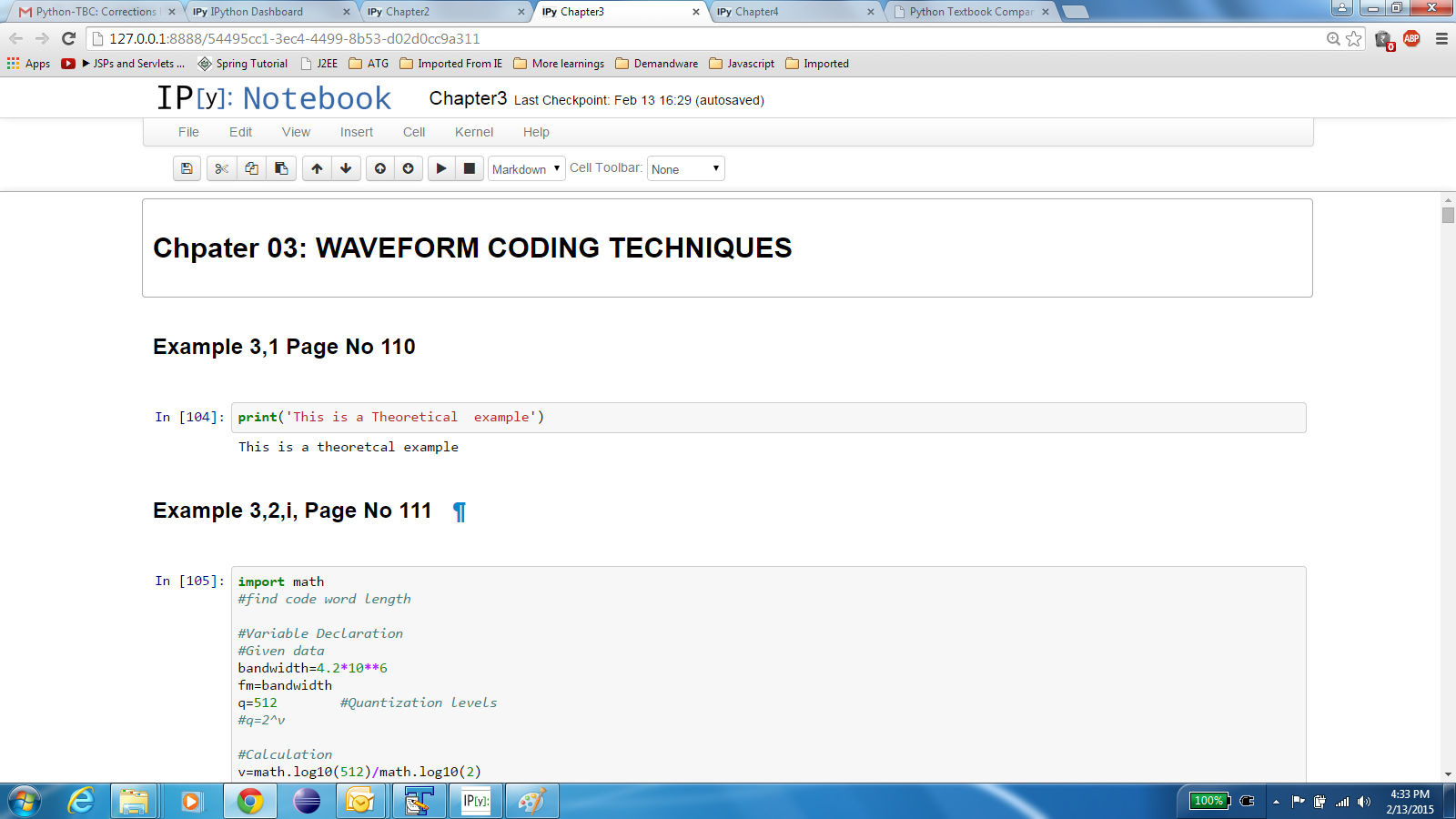Insert a cell below with the circled down arrow
Image resolution: width=1456 pixels, height=819 pixels.
click(x=409, y=168)
